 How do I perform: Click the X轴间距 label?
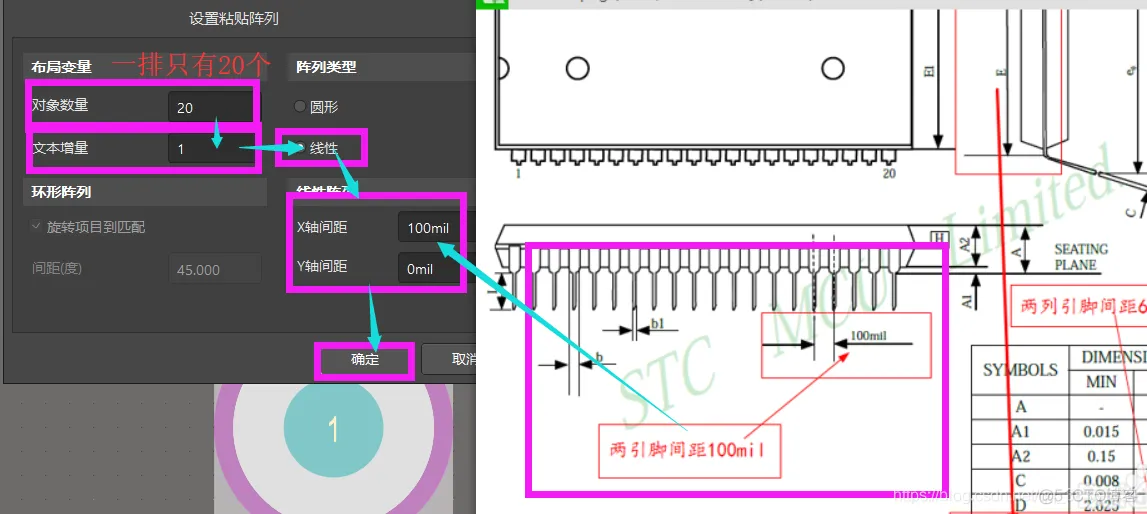(x=322, y=227)
